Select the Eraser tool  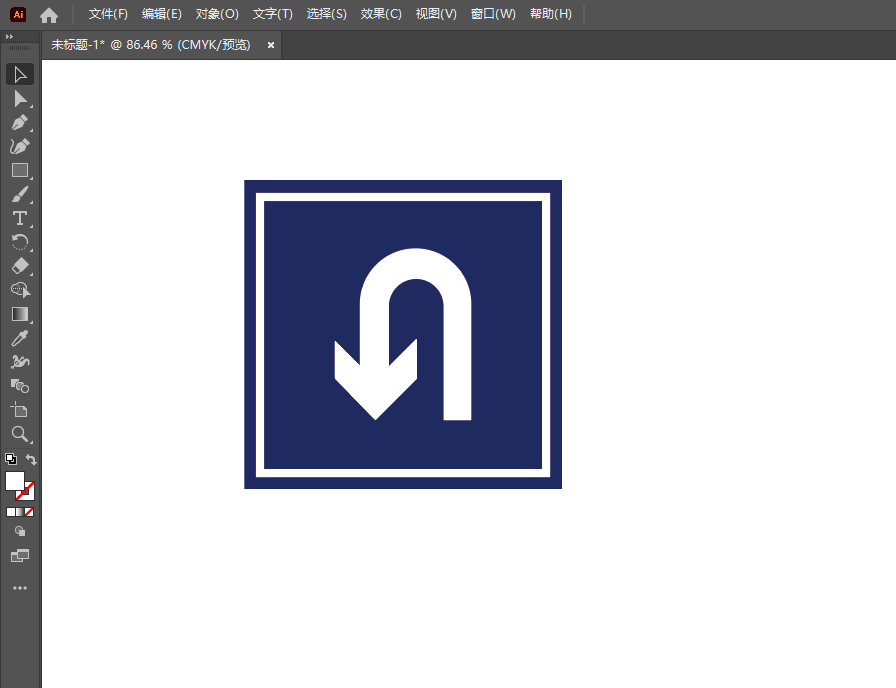coord(20,266)
